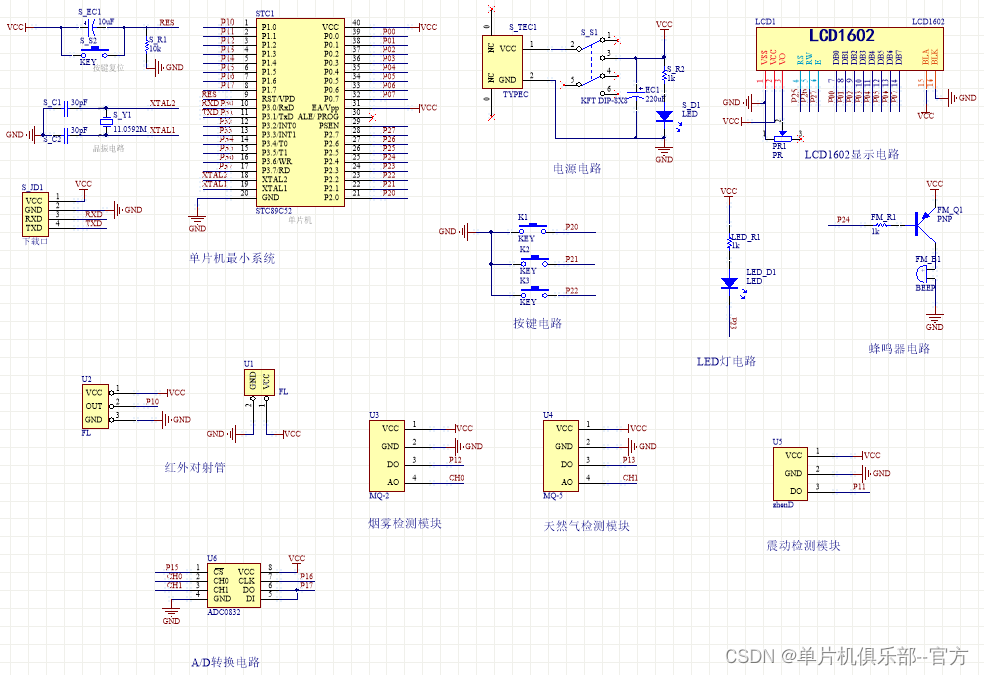The width and height of the screenshot is (984, 675).
Task: Click the 11.0592M crystal frequency value
Action: [x=130, y=129]
